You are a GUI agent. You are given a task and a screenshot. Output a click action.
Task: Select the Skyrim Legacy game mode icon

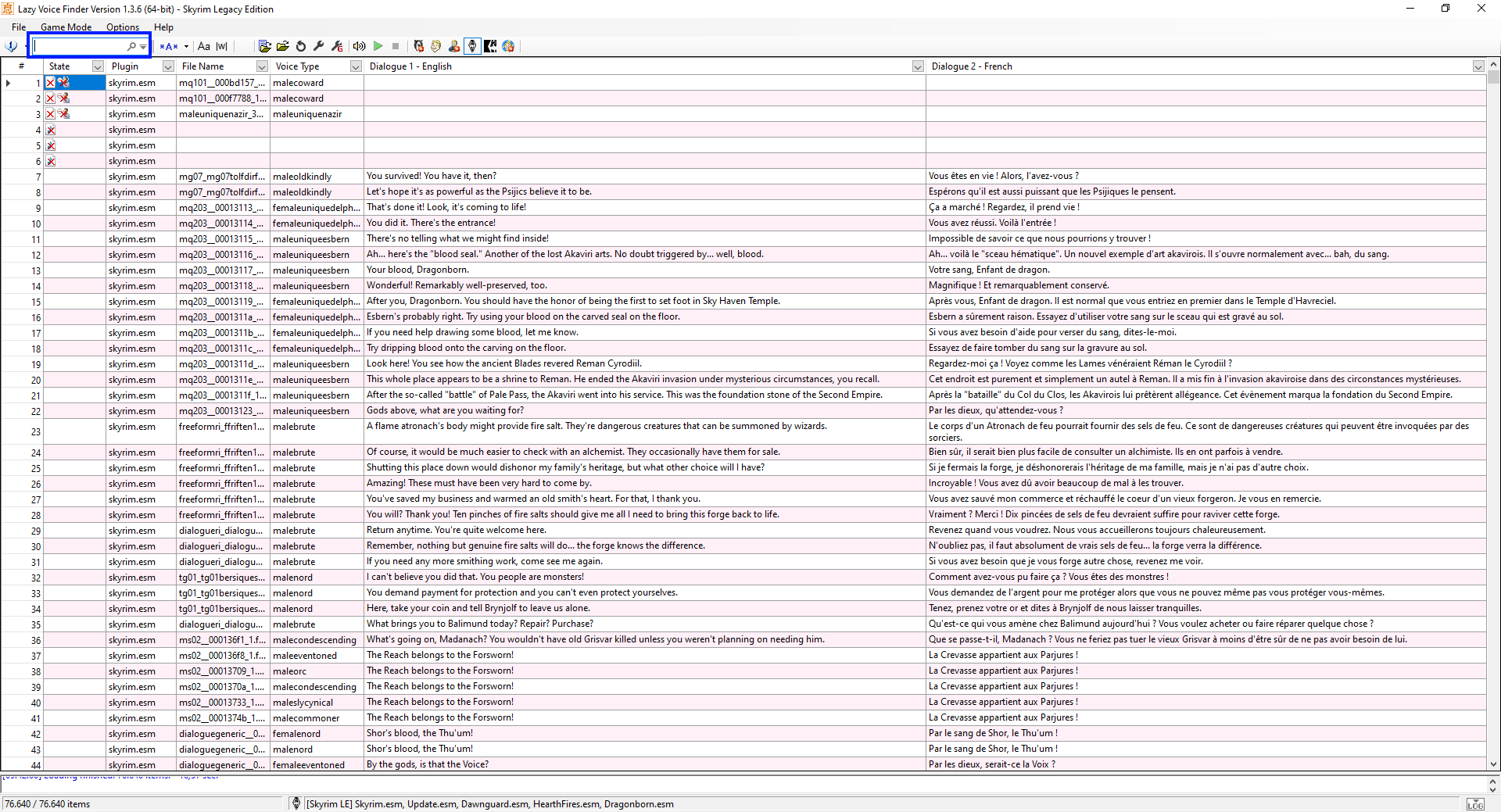472,46
